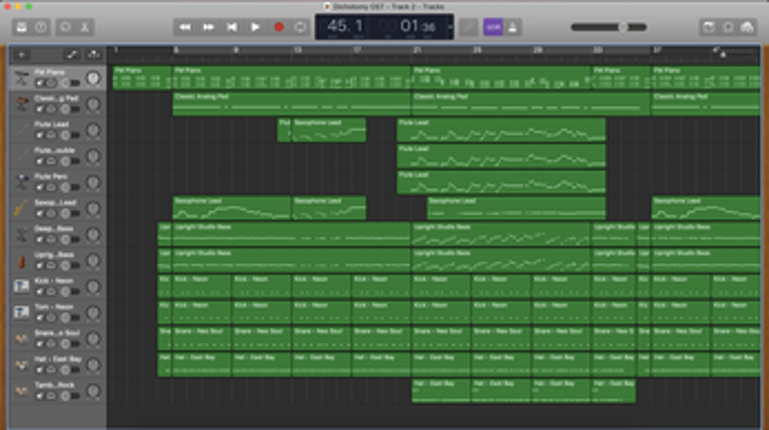Open the Media Browser
769x430 pixels.
pos(747,27)
